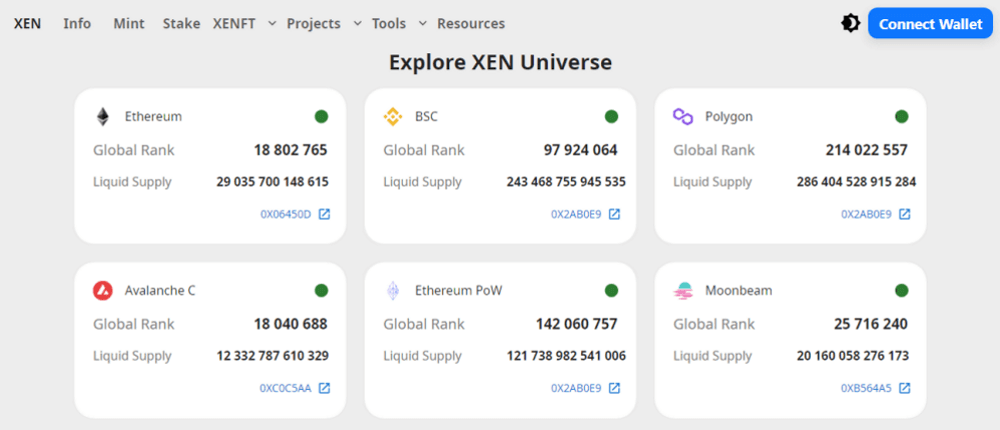This screenshot has height=430, width=1000.
Task: Open the XENFT menu
Action: point(234,24)
